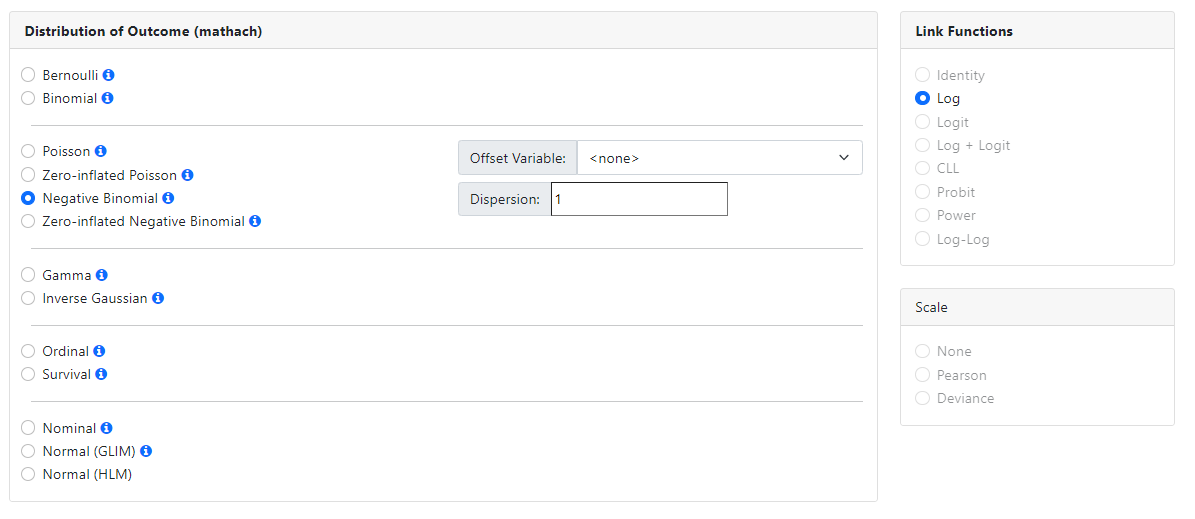This screenshot has height=519, width=1195.
Task: Select the Log link function
Action: pyautogui.click(x=922, y=98)
